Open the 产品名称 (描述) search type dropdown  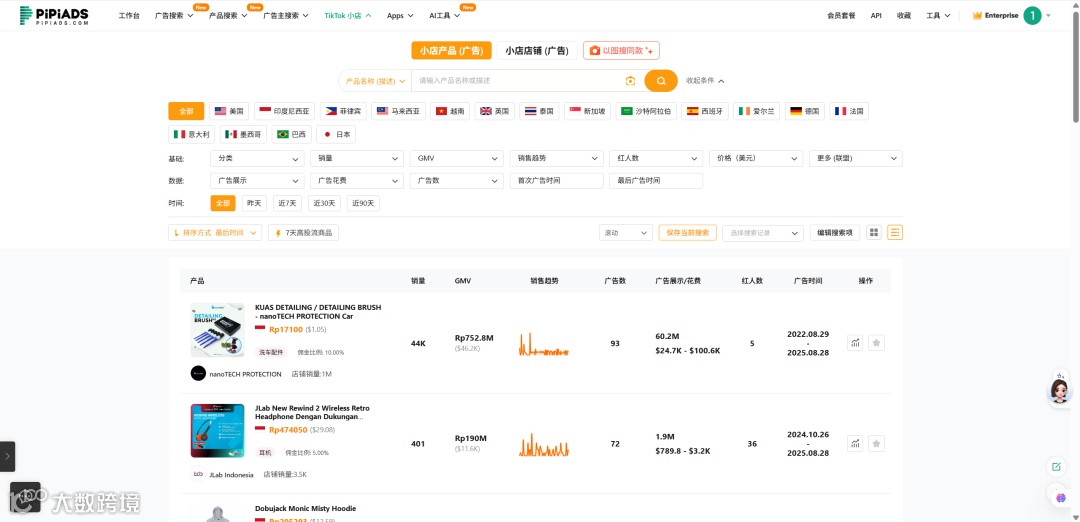(375, 81)
